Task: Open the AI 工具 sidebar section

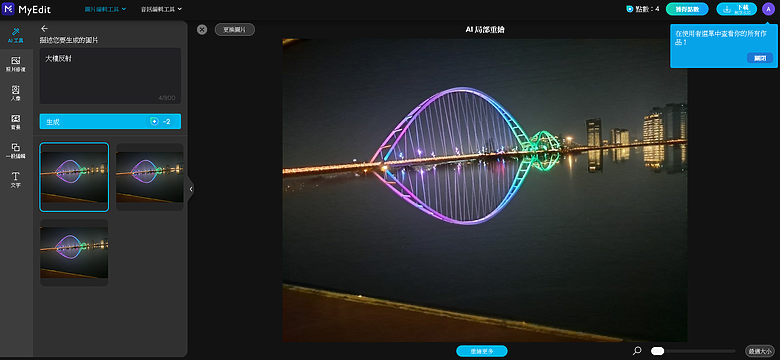Action: [x=15, y=35]
